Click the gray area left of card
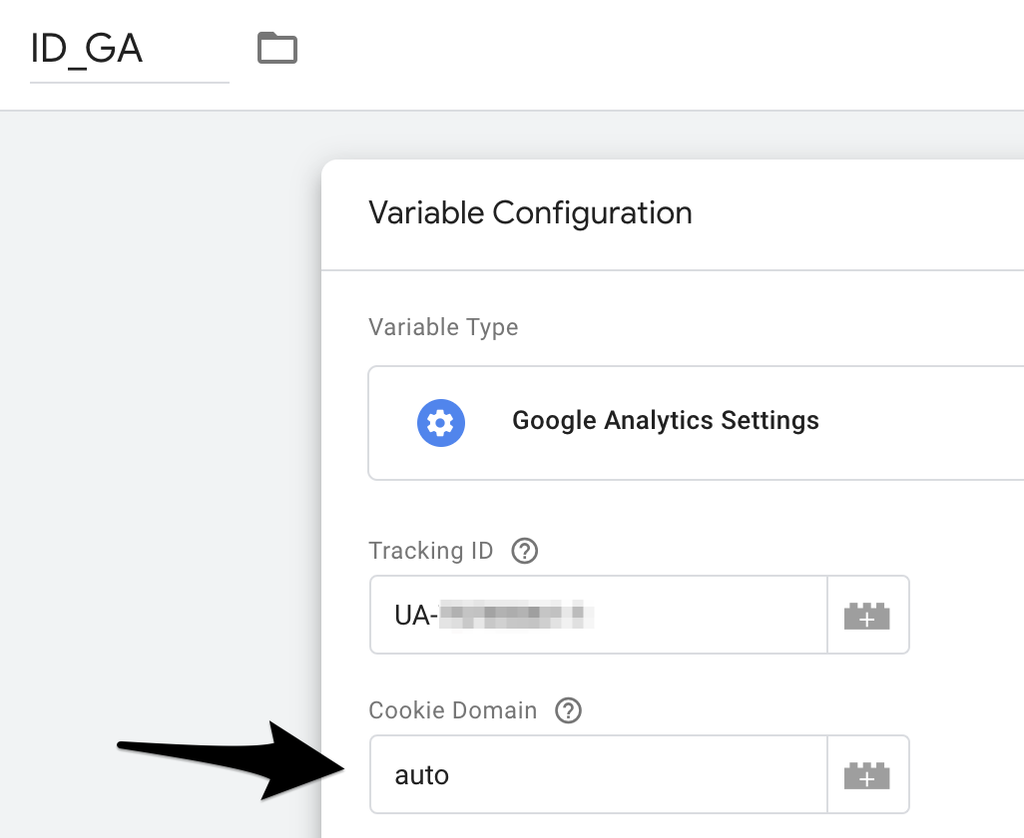The image size is (1024, 838). click(x=160, y=457)
